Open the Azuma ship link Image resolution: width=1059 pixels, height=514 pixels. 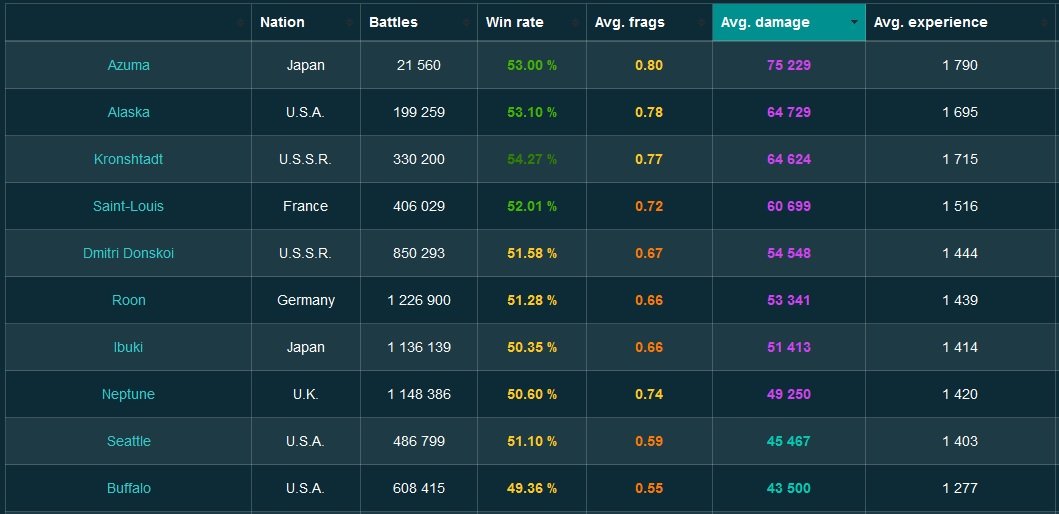tap(128, 65)
